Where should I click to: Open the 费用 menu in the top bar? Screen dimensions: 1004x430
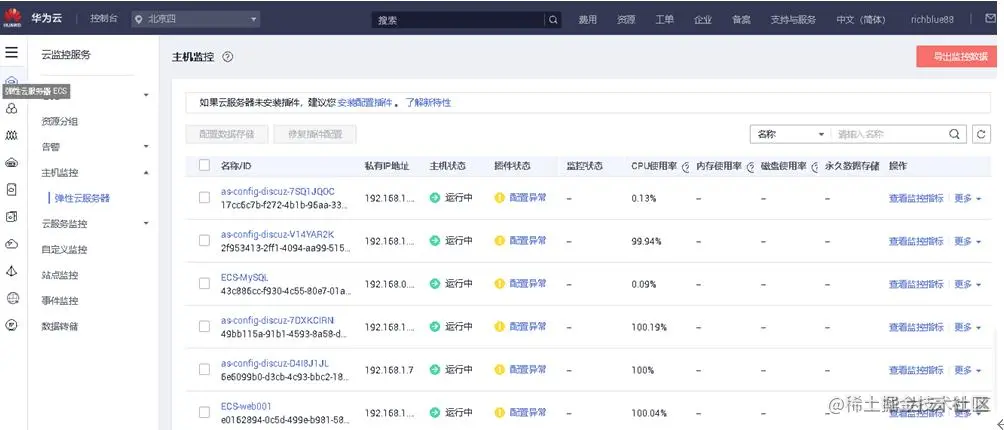tap(587, 20)
